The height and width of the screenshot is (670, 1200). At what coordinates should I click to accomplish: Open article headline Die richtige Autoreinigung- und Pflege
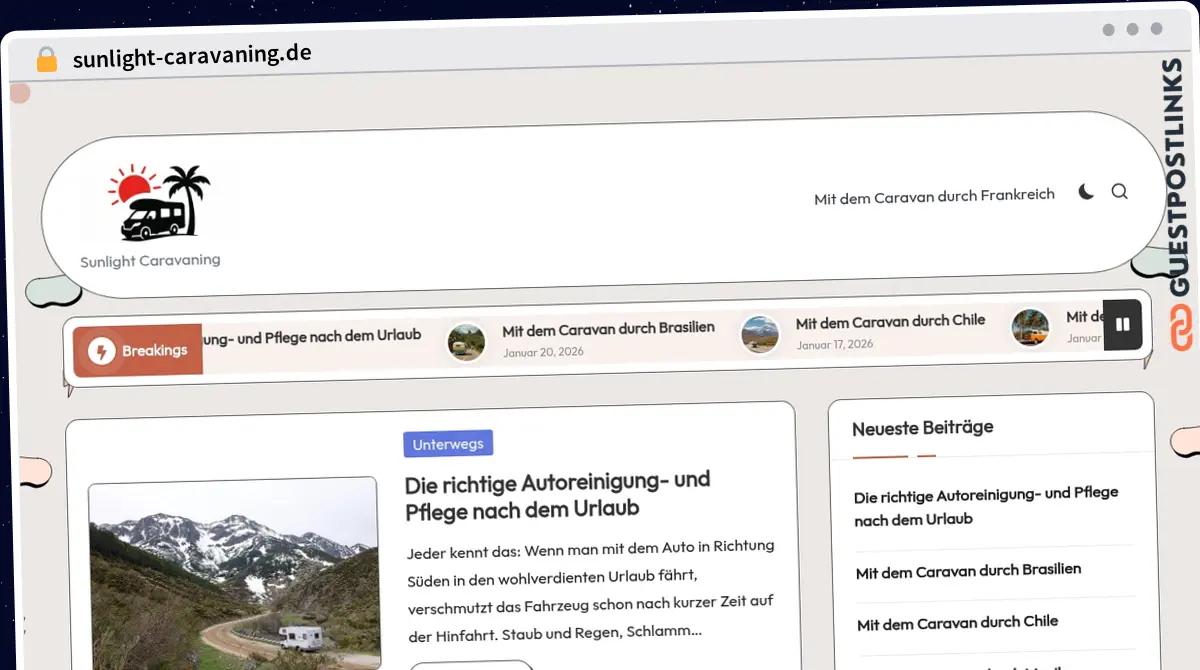[557, 495]
